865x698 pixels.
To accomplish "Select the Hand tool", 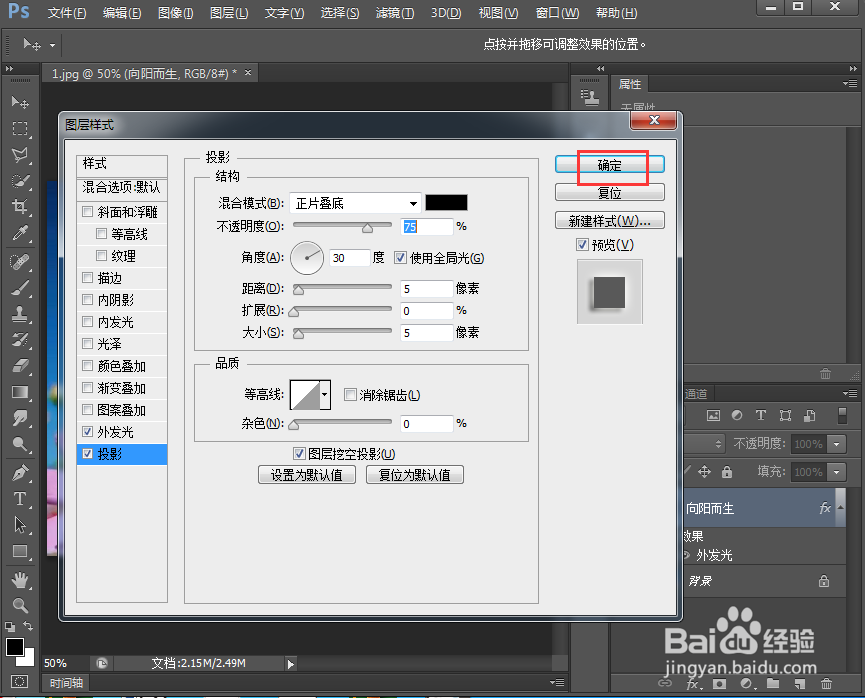I will pos(20,579).
